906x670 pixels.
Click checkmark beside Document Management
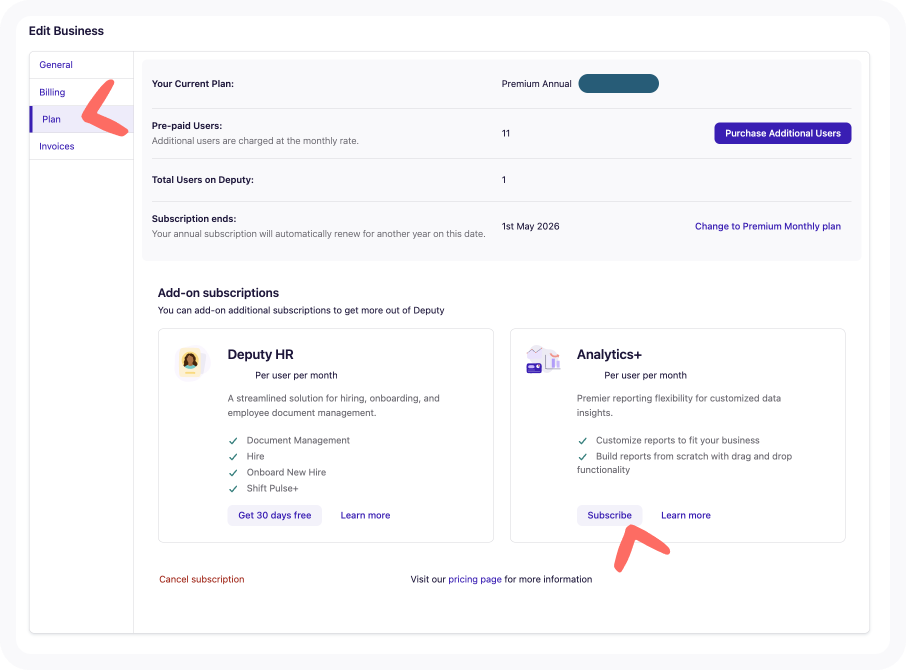pyautogui.click(x=233, y=441)
